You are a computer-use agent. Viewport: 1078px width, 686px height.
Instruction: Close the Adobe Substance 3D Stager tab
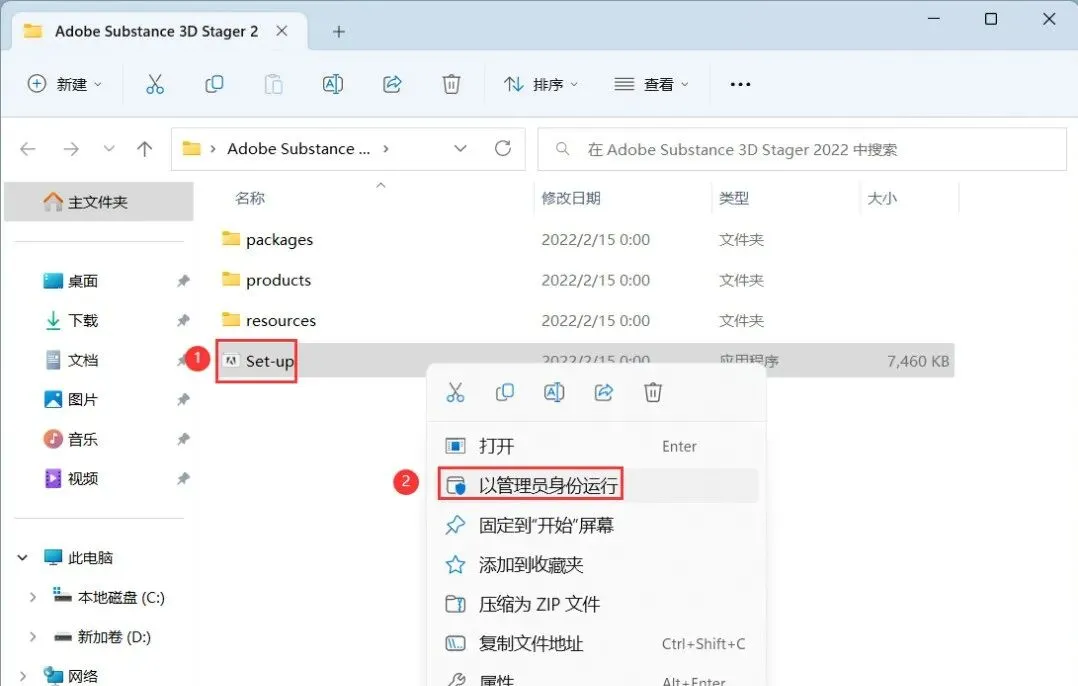point(282,31)
